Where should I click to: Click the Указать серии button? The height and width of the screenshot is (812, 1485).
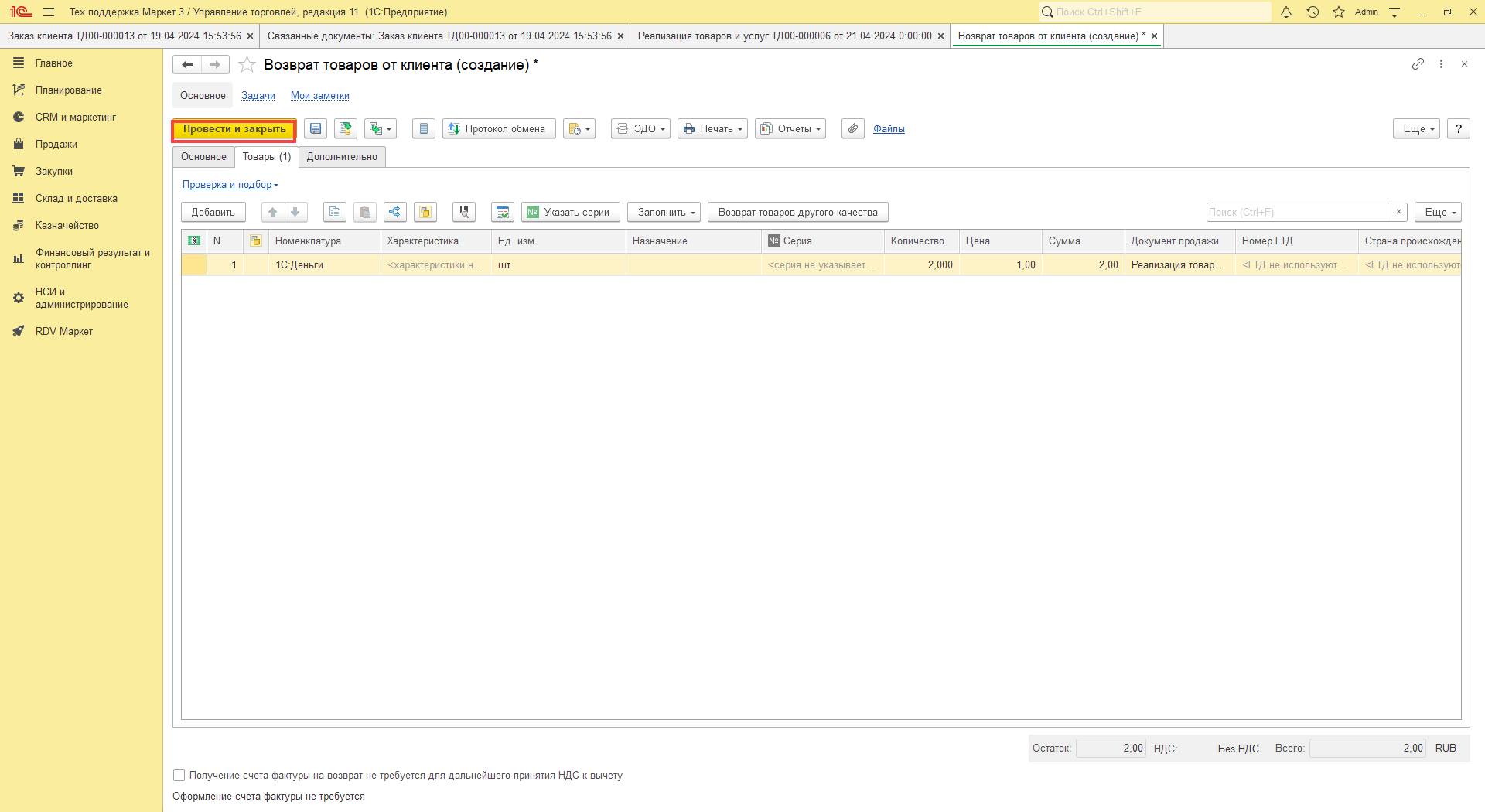pyautogui.click(x=571, y=213)
